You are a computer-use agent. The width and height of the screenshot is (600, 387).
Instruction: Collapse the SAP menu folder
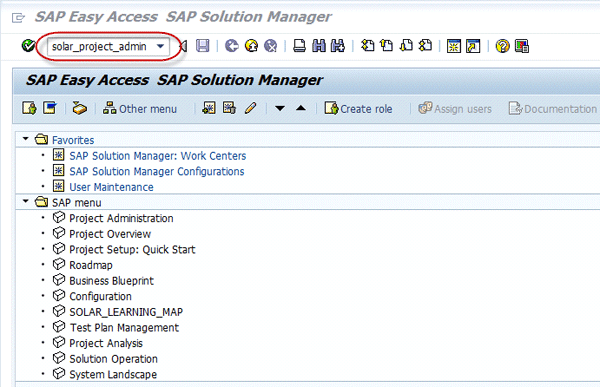coord(26,201)
